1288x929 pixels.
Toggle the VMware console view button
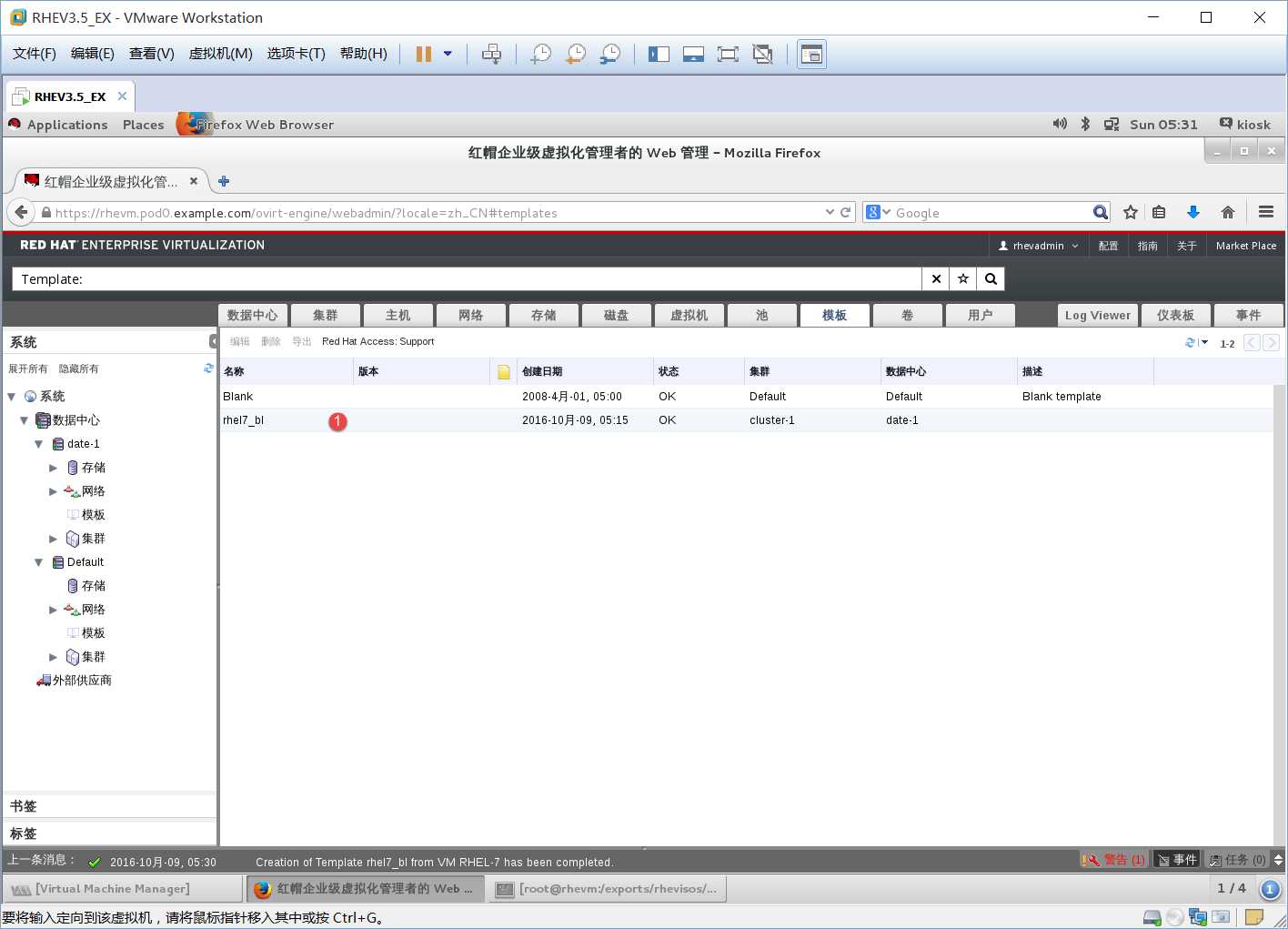(811, 54)
